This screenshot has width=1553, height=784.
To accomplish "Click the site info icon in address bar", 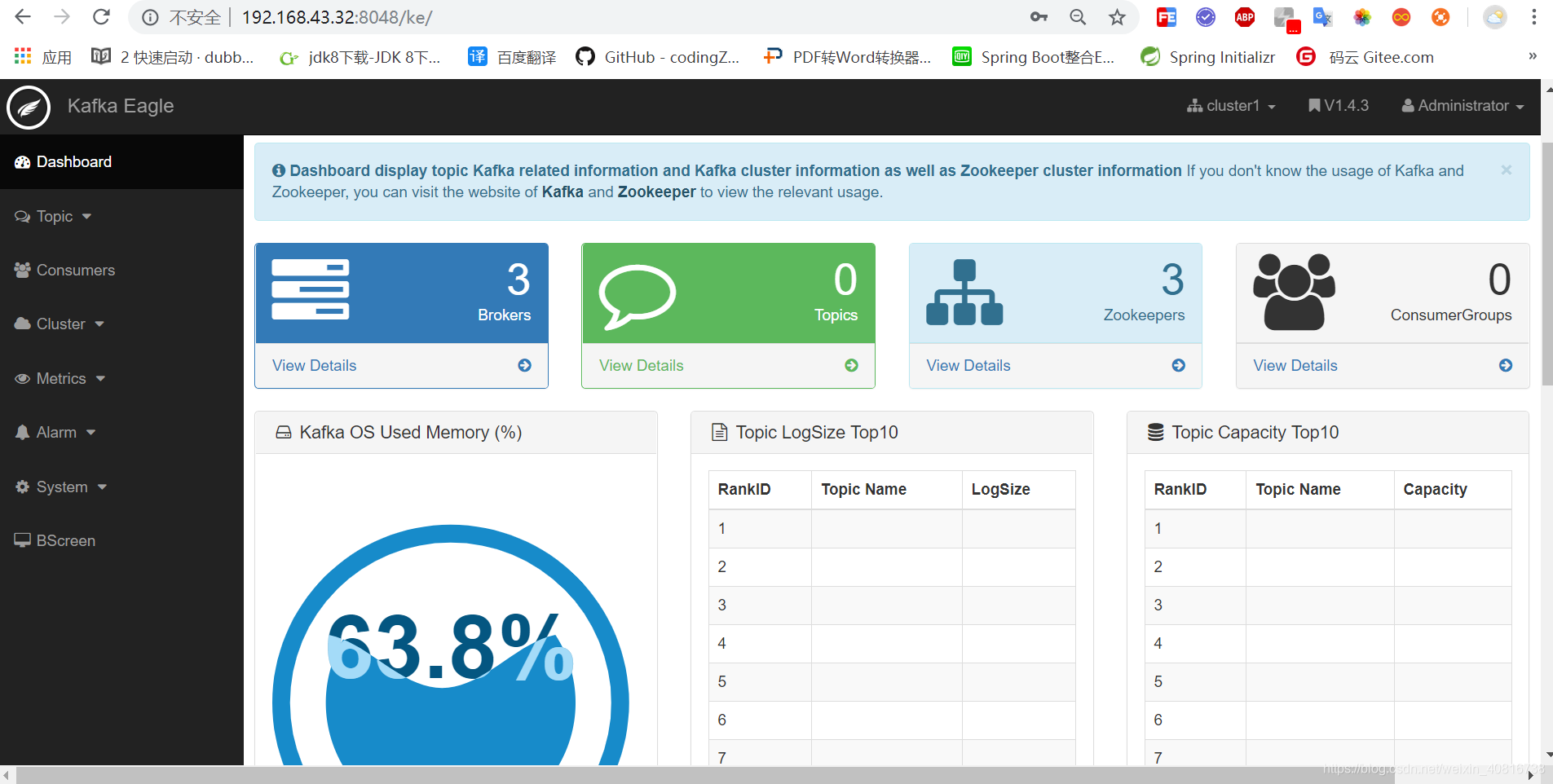I will 150,17.
